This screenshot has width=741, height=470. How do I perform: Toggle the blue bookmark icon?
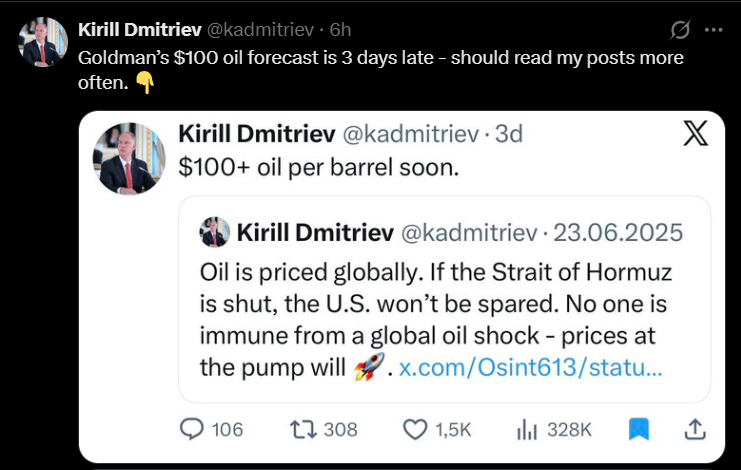[x=639, y=429]
